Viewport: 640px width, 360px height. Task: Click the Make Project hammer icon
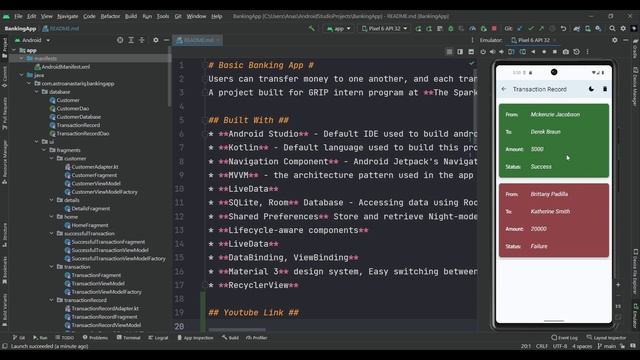(x=312, y=29)
